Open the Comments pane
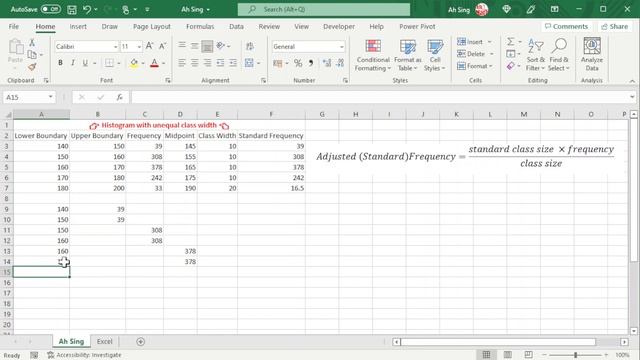The height and width of the screenshot is (360, 640). point(566,27)
